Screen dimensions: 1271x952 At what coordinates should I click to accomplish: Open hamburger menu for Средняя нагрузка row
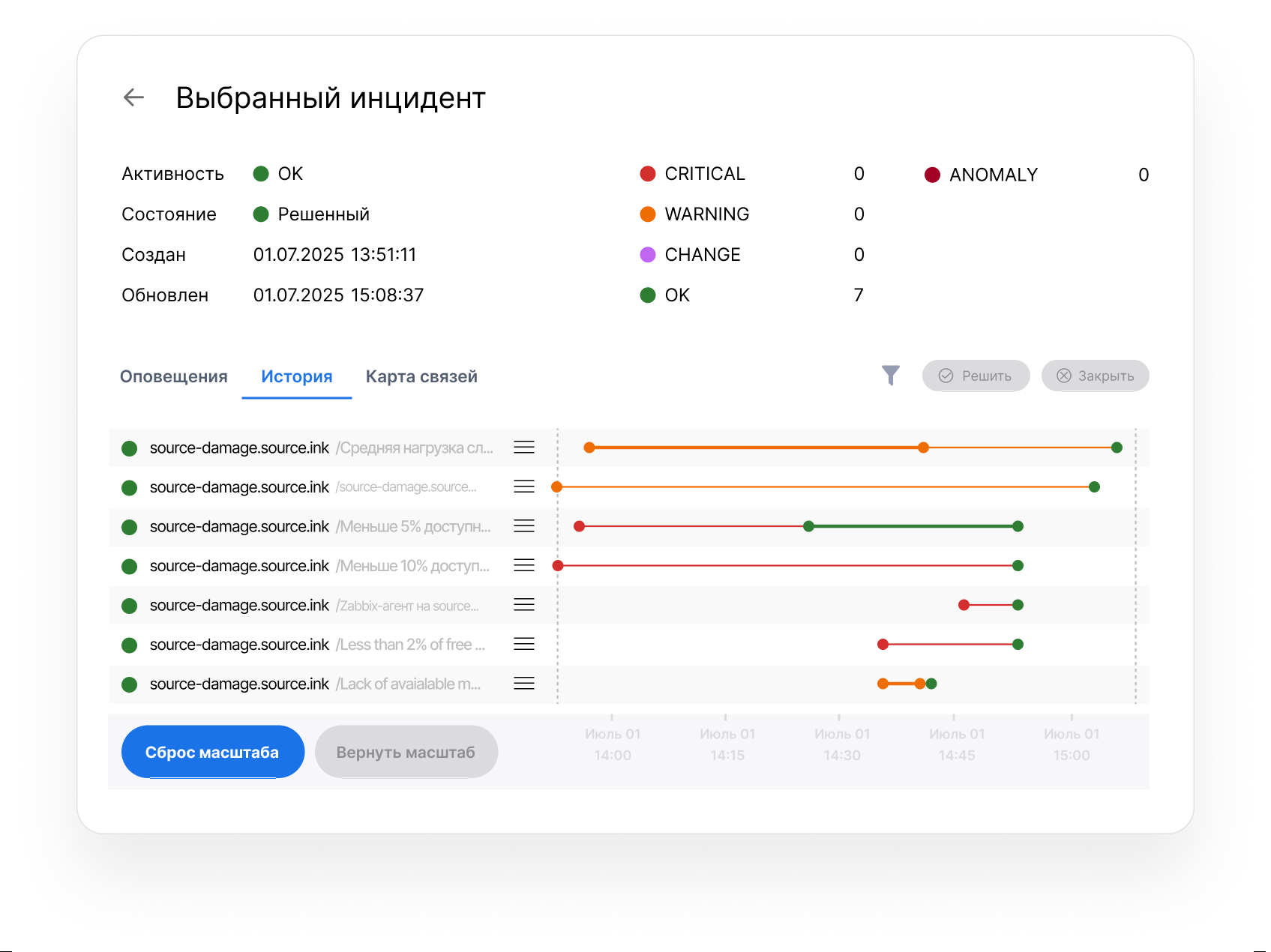tap(523, 448)
